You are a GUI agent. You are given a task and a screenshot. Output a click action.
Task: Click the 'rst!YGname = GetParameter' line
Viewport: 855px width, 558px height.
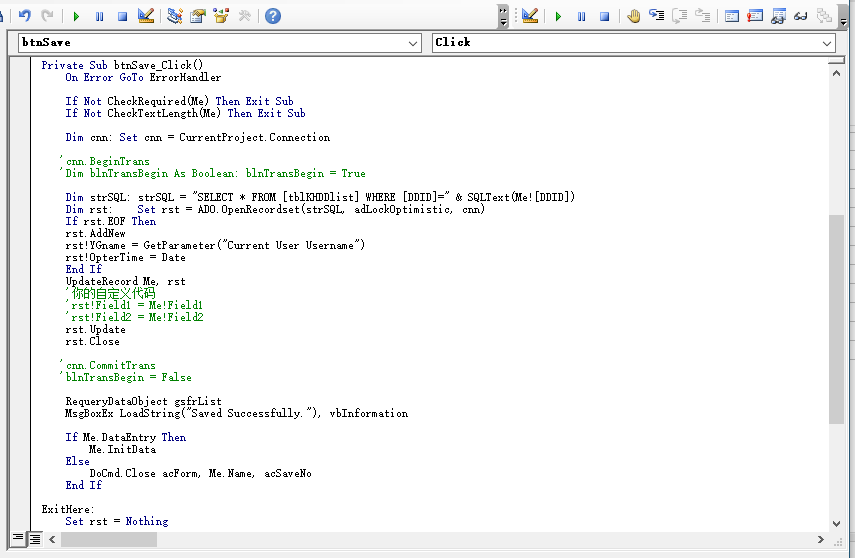[x=215, y=245]
